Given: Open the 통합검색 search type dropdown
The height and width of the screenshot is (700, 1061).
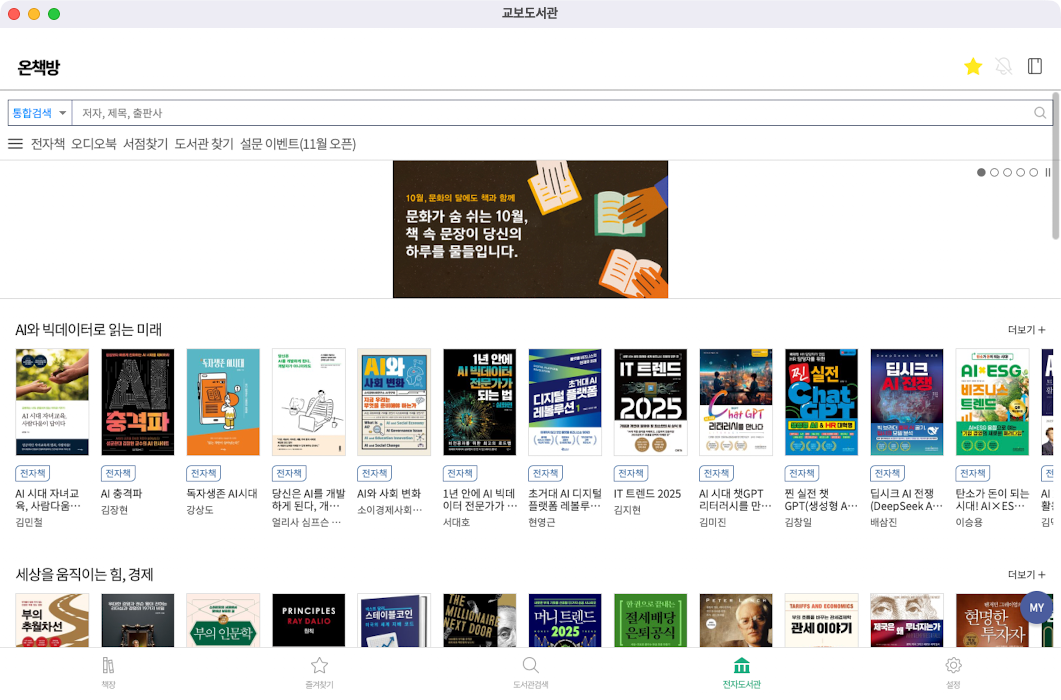Looking at the screenshot, I should point(40,113).
